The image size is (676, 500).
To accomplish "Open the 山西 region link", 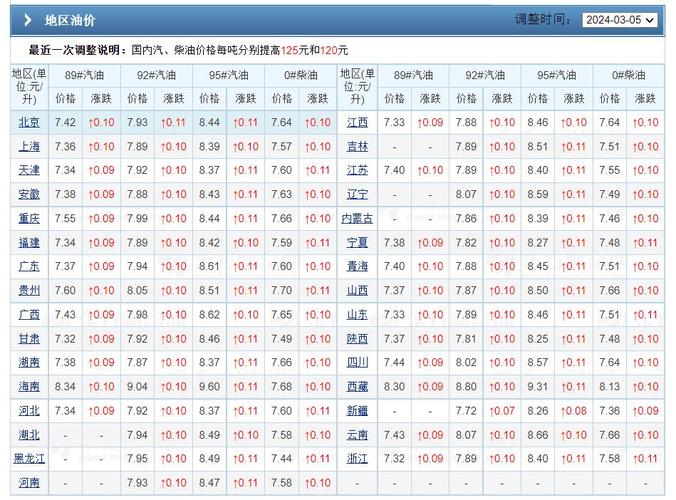I will (x=357, y=291).
